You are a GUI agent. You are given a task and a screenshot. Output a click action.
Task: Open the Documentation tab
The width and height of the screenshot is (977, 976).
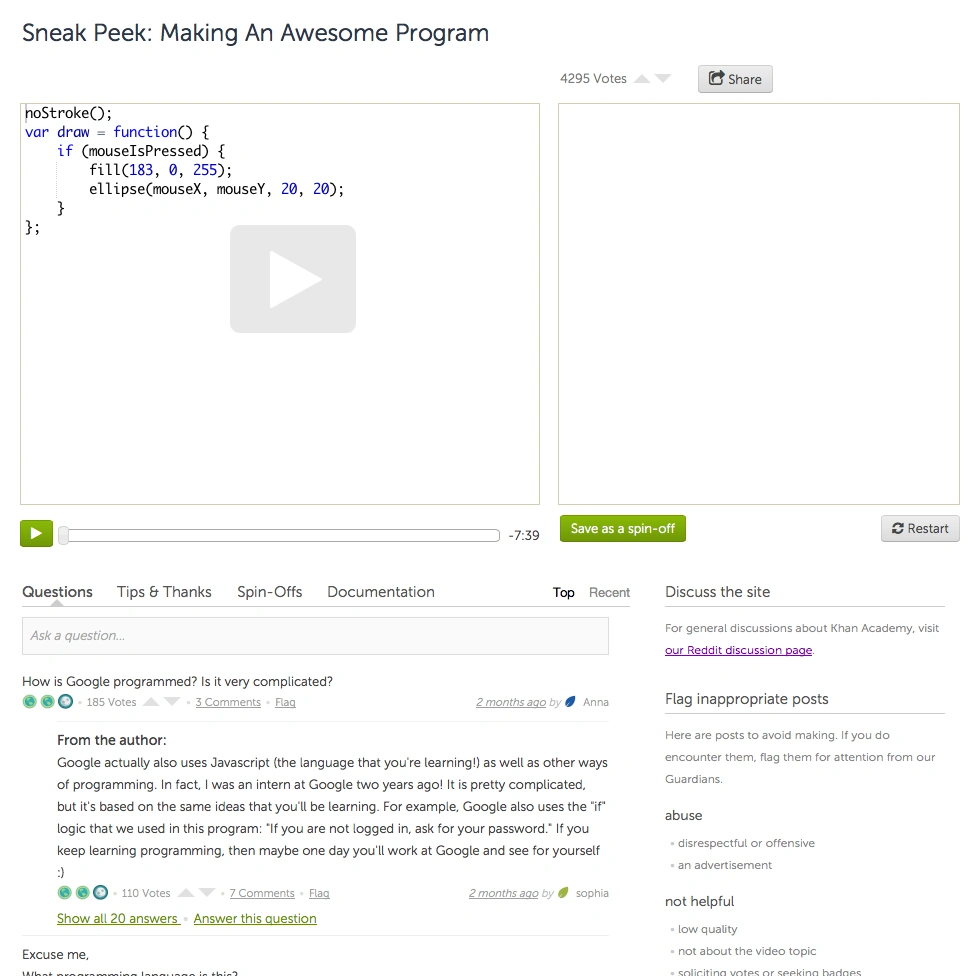[x=380, y=591]
